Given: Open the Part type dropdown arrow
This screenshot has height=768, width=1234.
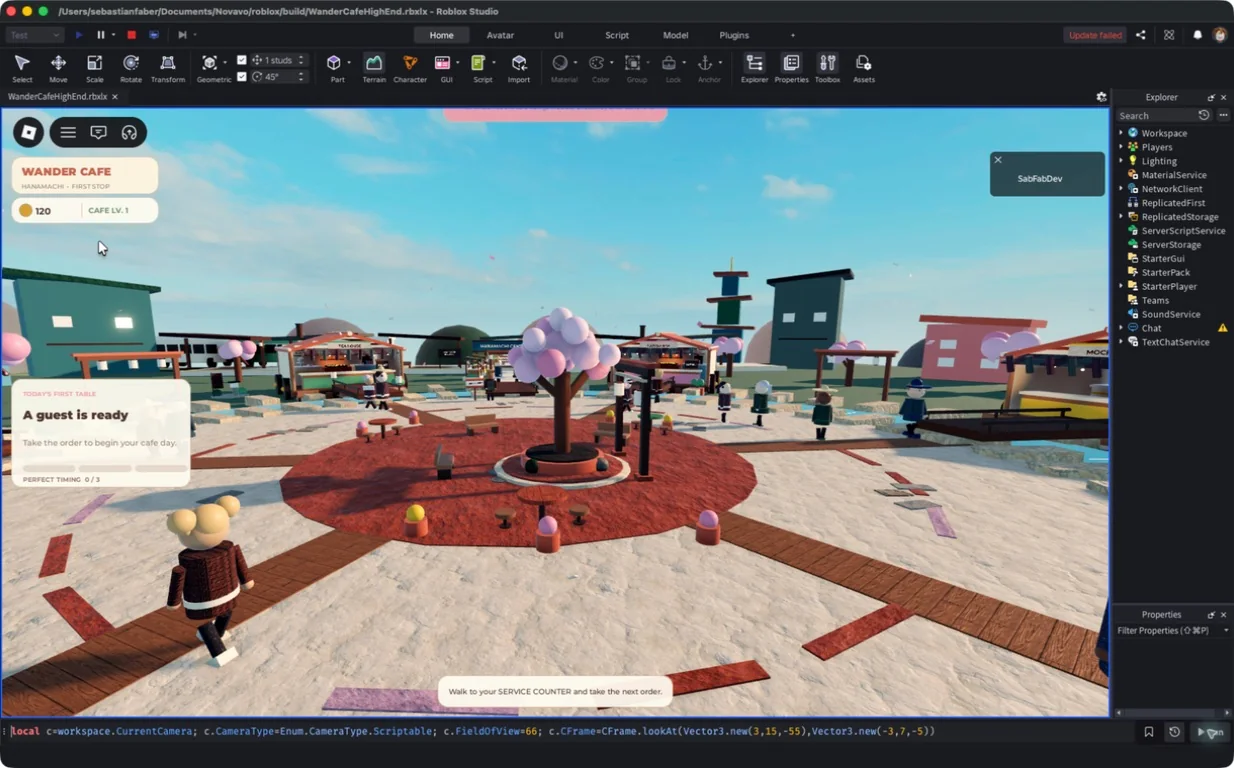Looking at the screenshot, I should point(348,63).
